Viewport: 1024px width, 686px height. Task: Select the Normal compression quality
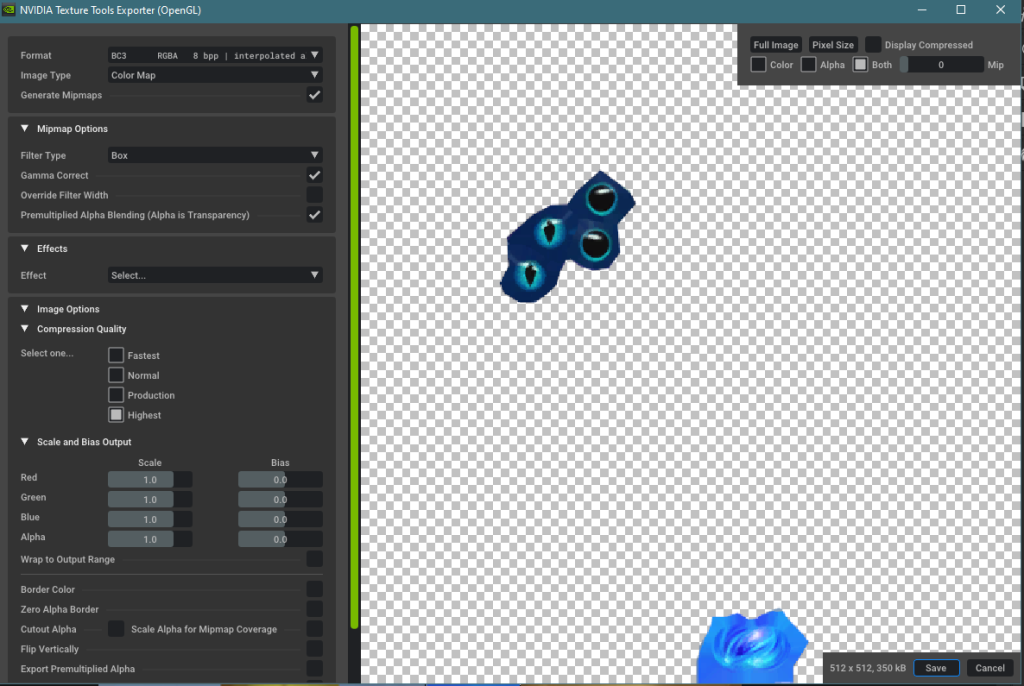(x=116, y=375)
